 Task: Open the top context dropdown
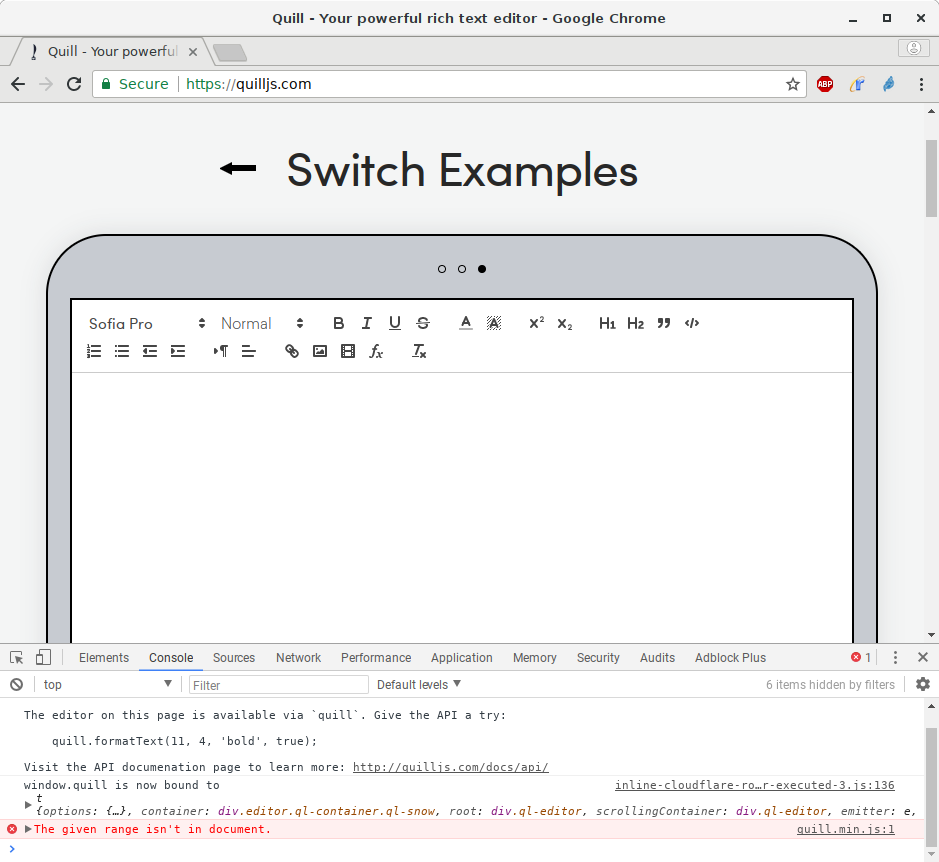(107, 685)
